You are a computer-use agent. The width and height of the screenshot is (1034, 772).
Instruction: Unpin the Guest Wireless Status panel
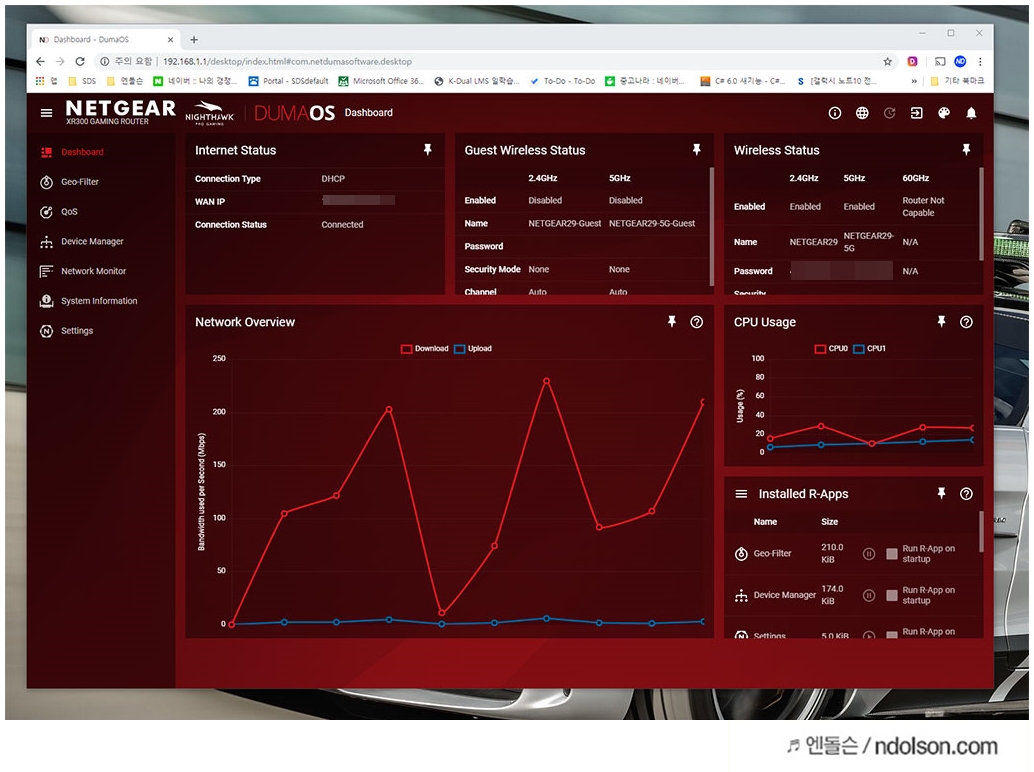click(696, 150)
